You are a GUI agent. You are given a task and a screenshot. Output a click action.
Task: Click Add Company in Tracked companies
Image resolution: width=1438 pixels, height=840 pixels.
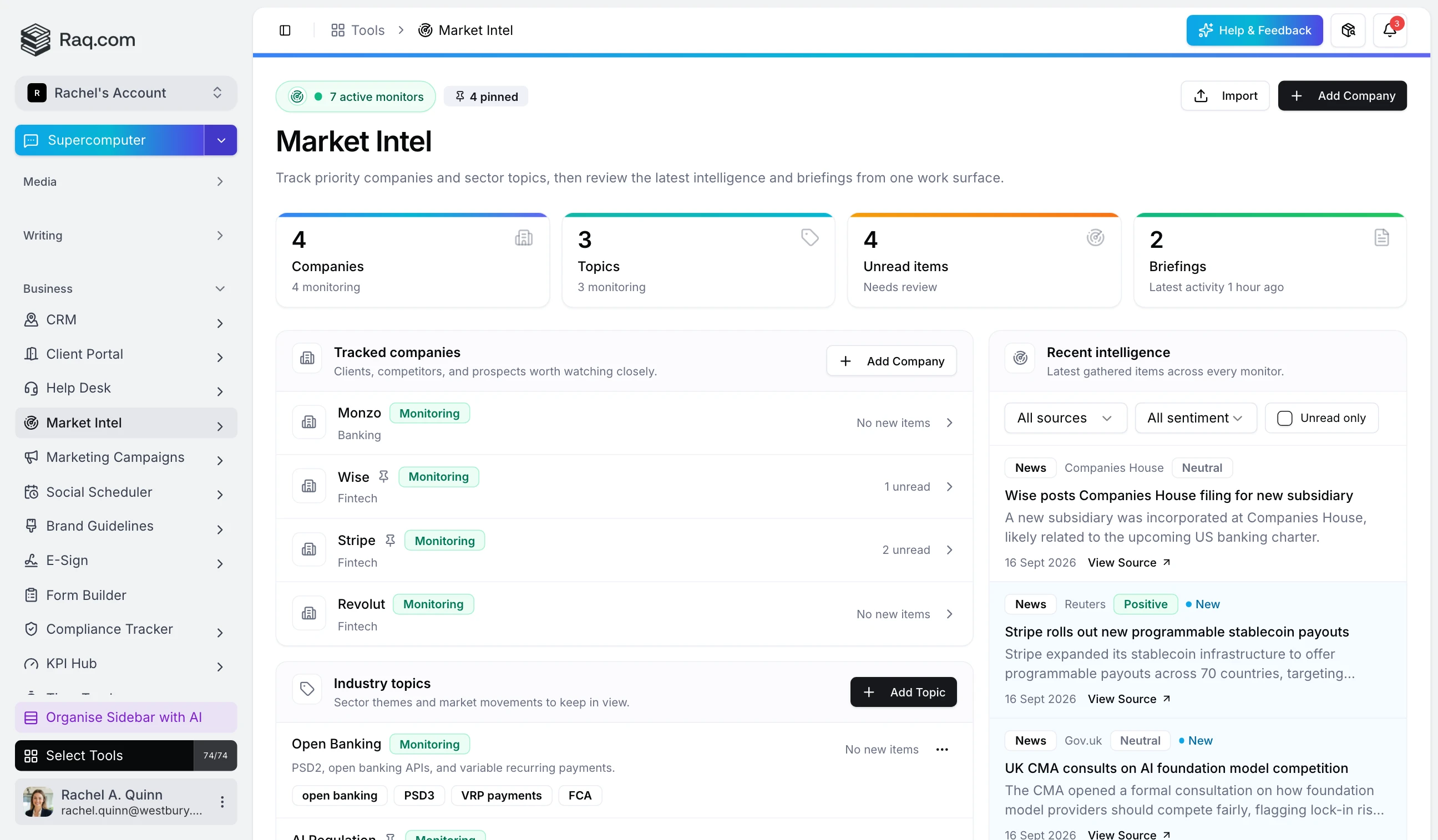click(892, 361)
